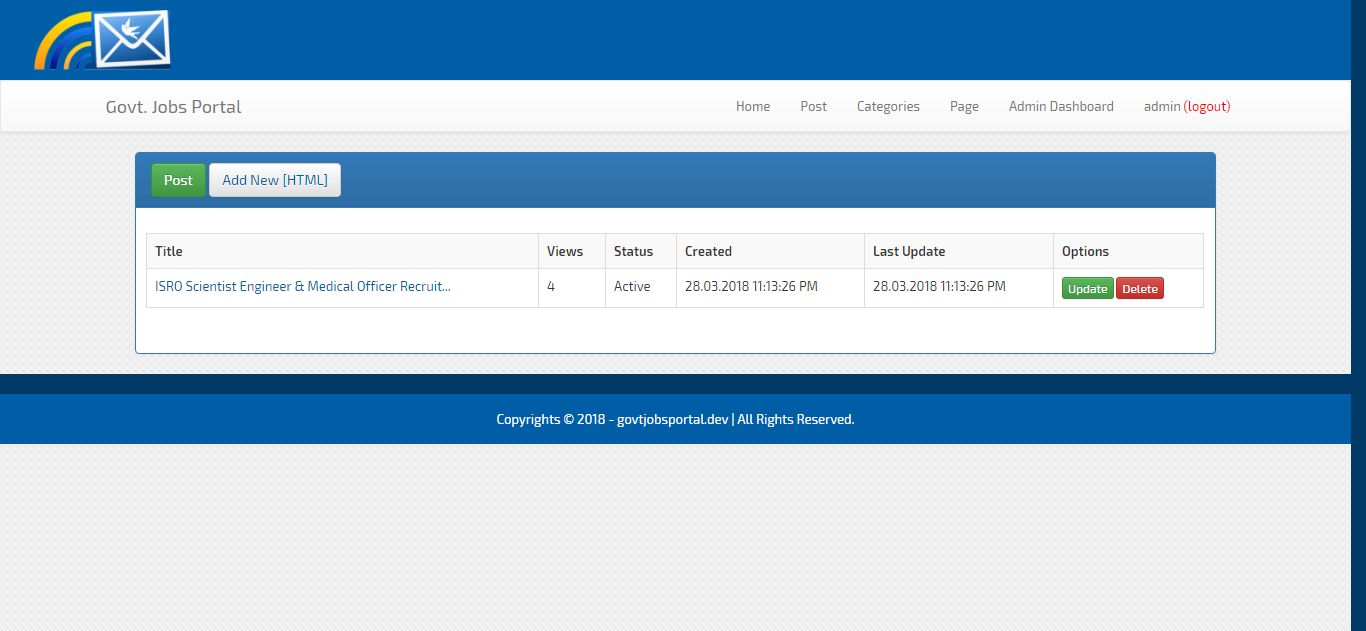Click the Active status cell
Screen dimensions: 1366x631
click(x=641, y=287)
